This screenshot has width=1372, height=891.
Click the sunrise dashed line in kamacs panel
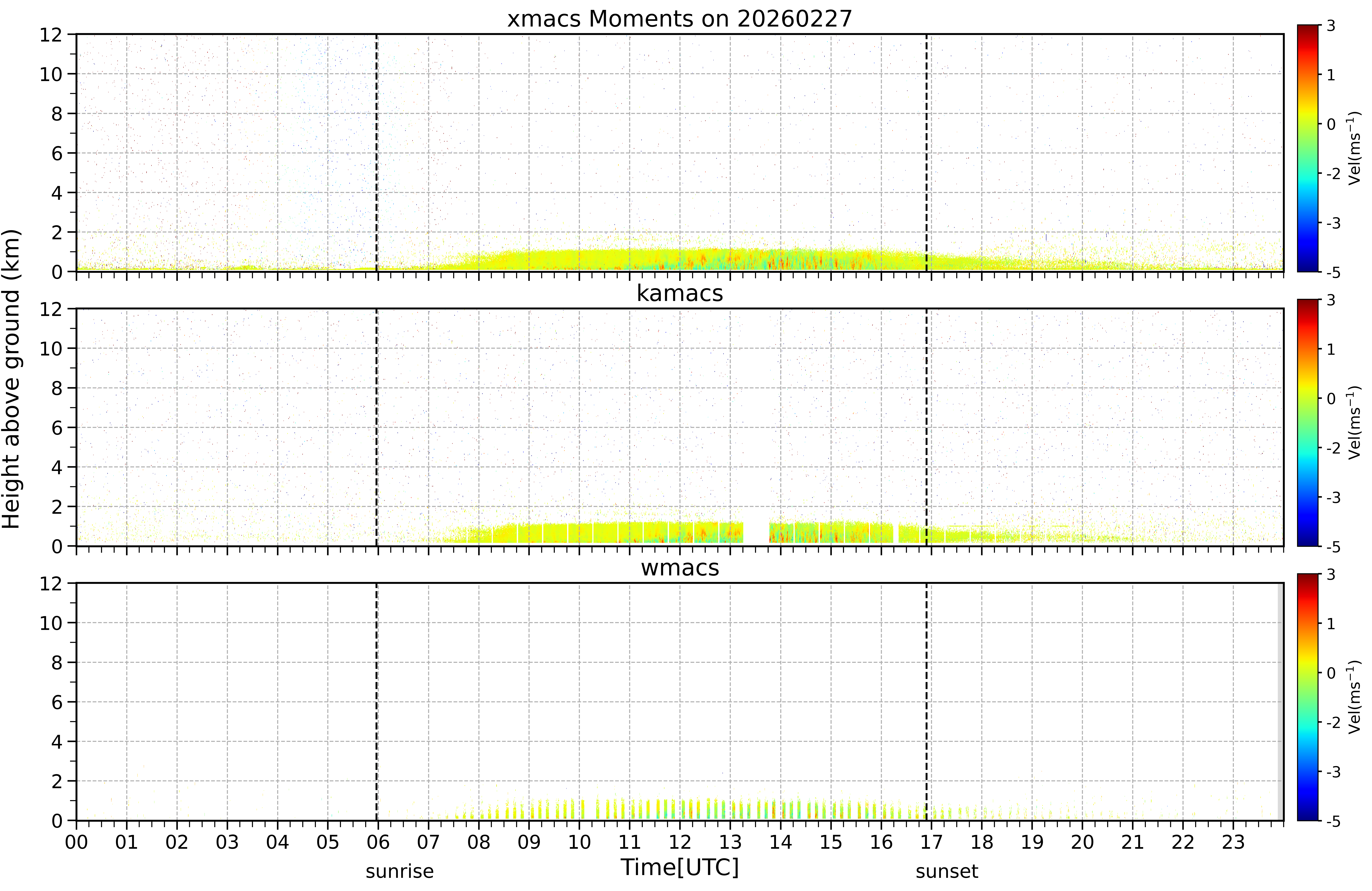coord(376,427)
